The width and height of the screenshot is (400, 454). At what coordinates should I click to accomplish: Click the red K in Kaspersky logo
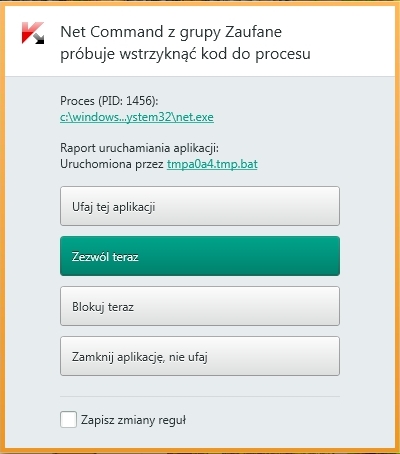[x=29, y=32]
